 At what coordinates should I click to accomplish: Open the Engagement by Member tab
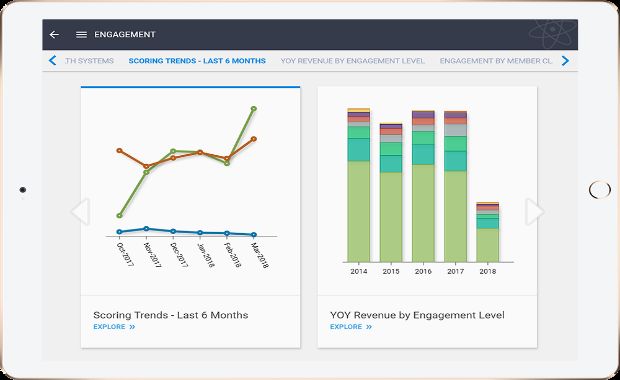point(495,61)
